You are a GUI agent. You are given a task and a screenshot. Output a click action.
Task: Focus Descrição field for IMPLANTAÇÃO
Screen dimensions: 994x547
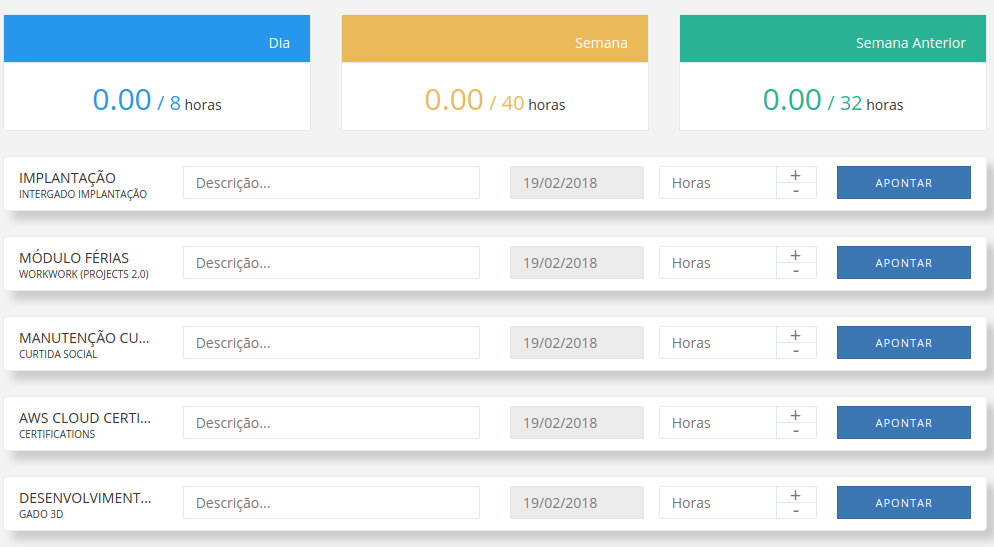tap(331, 183)
